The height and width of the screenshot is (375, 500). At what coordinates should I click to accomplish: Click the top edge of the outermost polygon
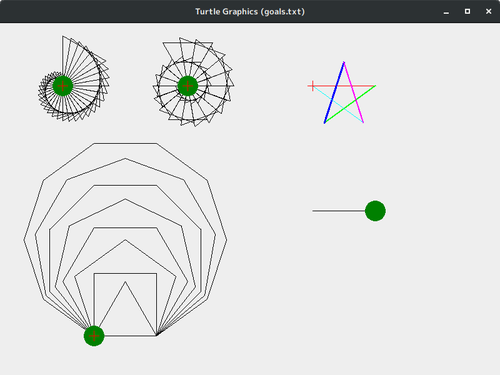pos(125,144)
